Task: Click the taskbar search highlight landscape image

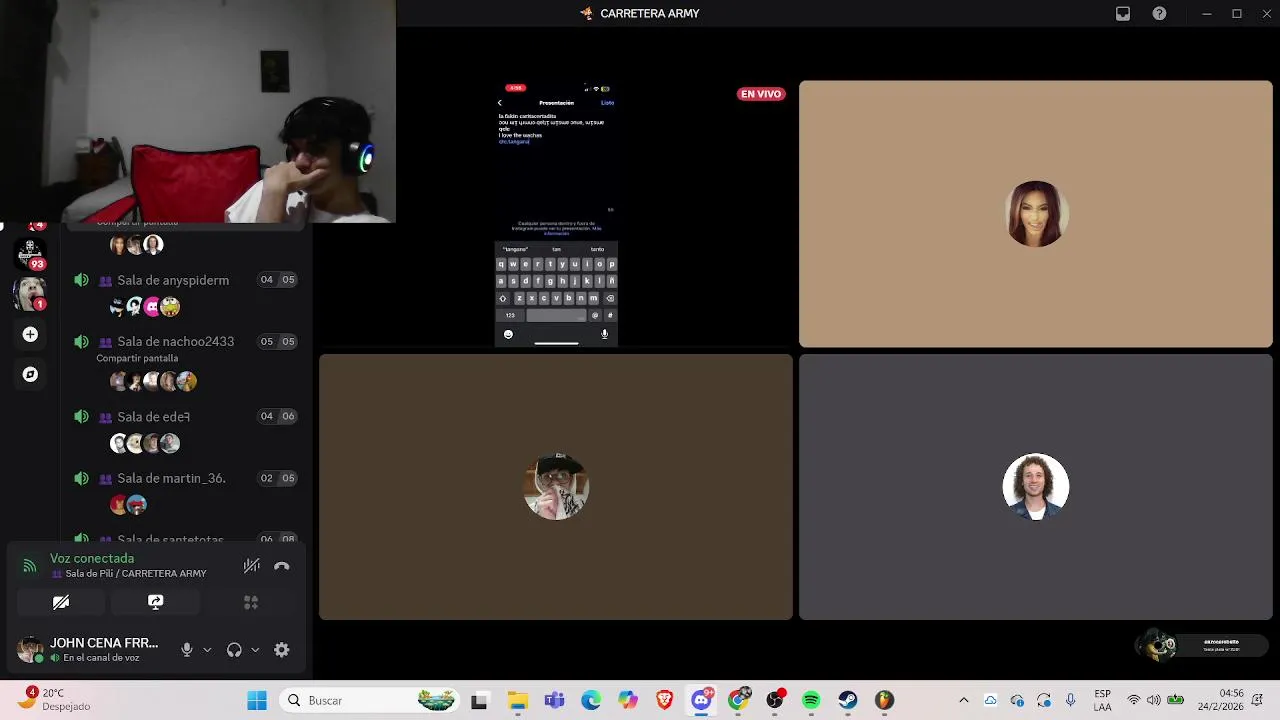Action: coord(436,700)
